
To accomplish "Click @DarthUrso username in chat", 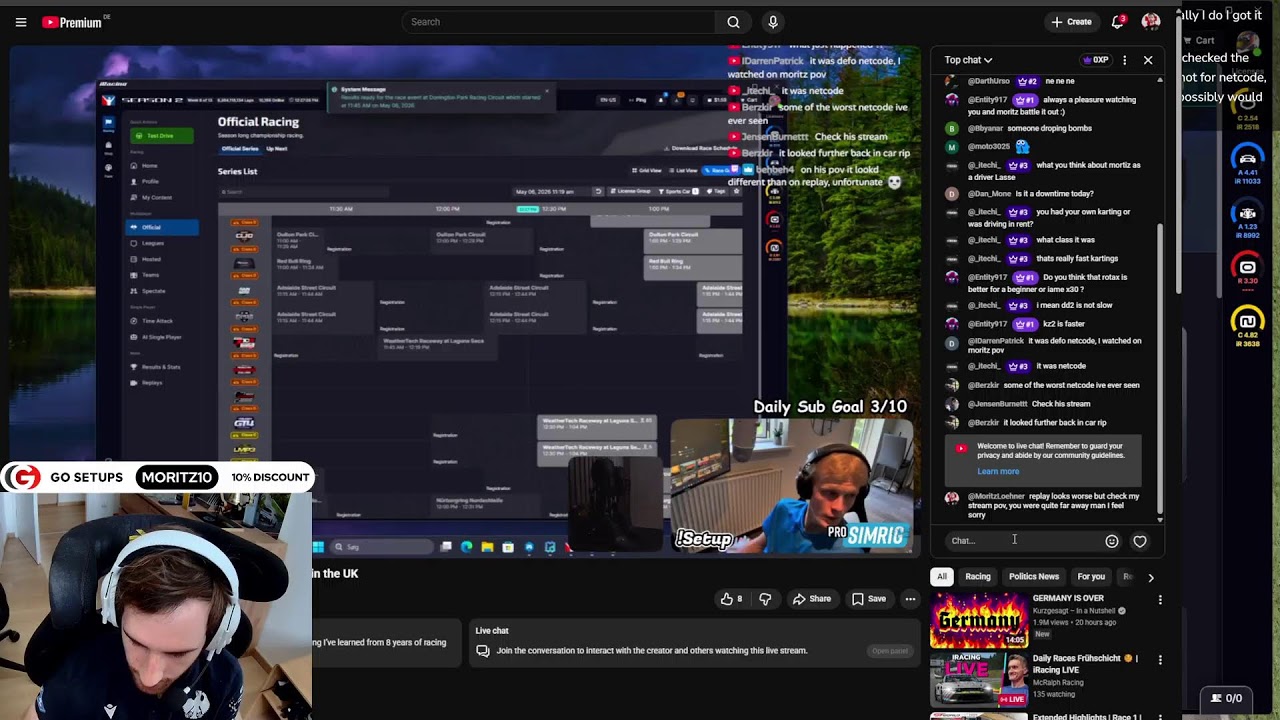I will pyautogui.click(x=988, y=81).
